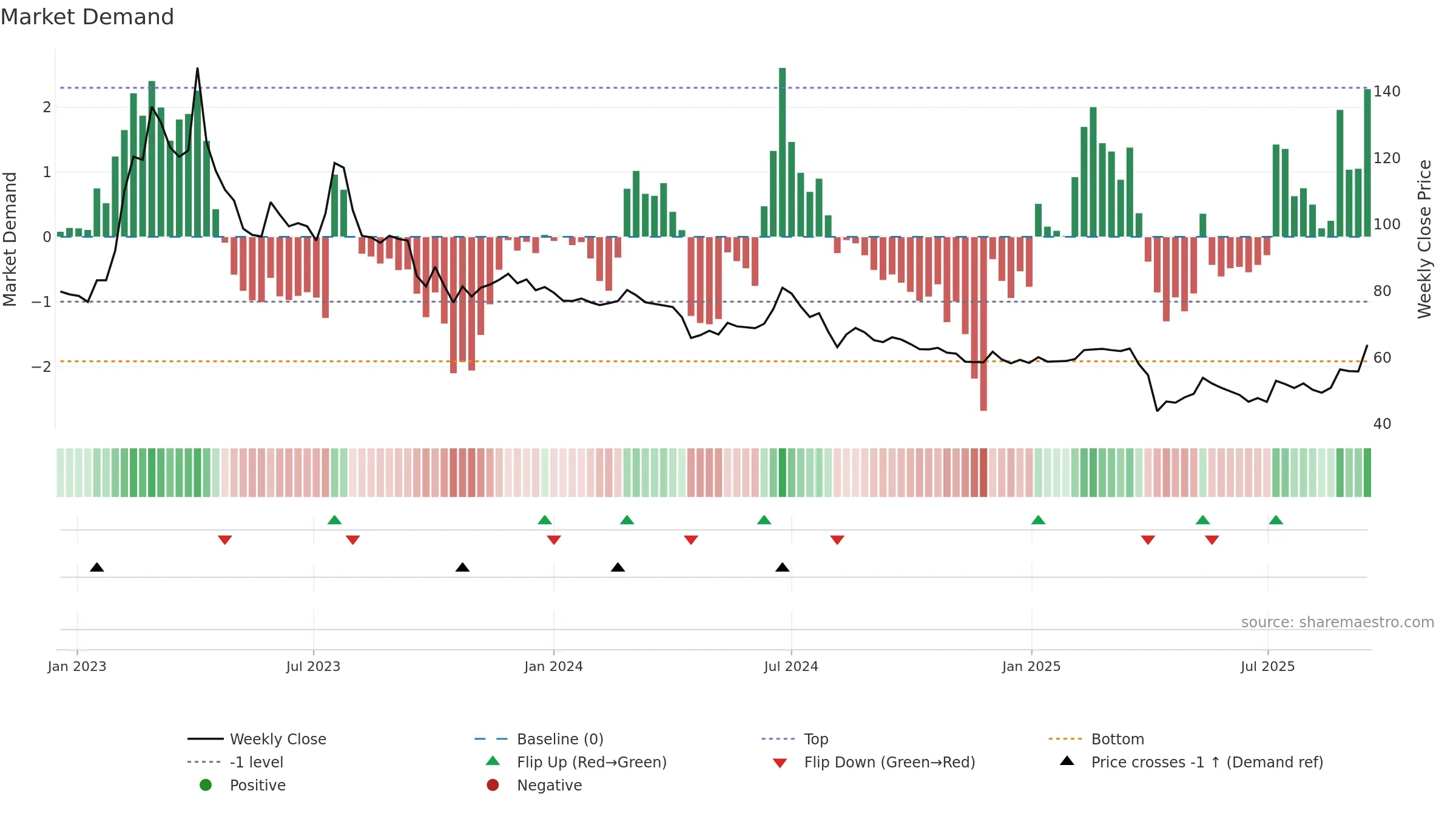Toggle the Flip Up (Red→Green) legend entry
Viewport: 1456px width, 819px height.
(x=576, y=762)
